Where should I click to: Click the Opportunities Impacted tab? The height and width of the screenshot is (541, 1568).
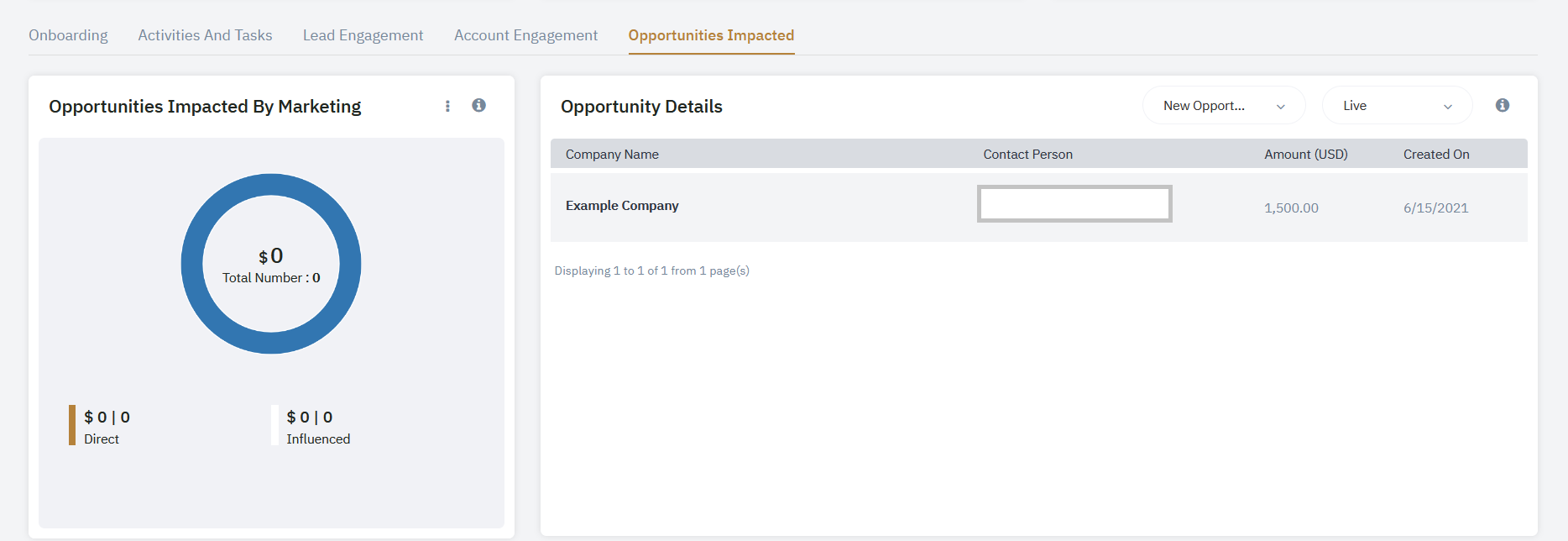711,35
